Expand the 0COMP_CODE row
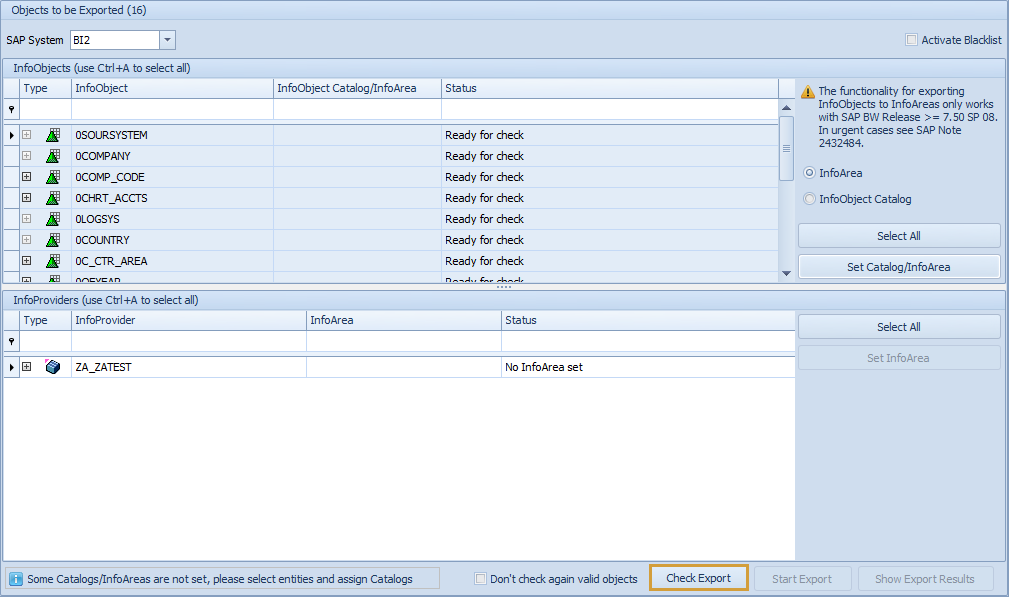This screenshot has height=597, width=1009. [x=26, y=177]
